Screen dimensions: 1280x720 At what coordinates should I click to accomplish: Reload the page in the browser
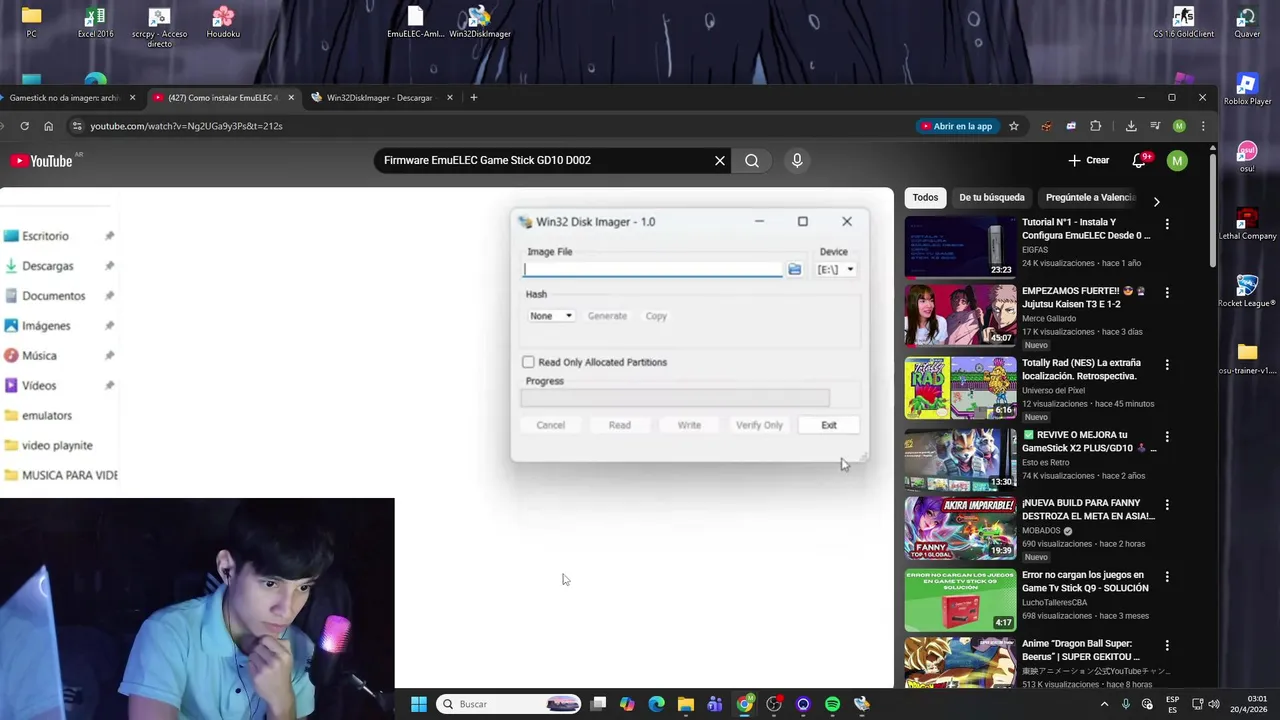25,126
